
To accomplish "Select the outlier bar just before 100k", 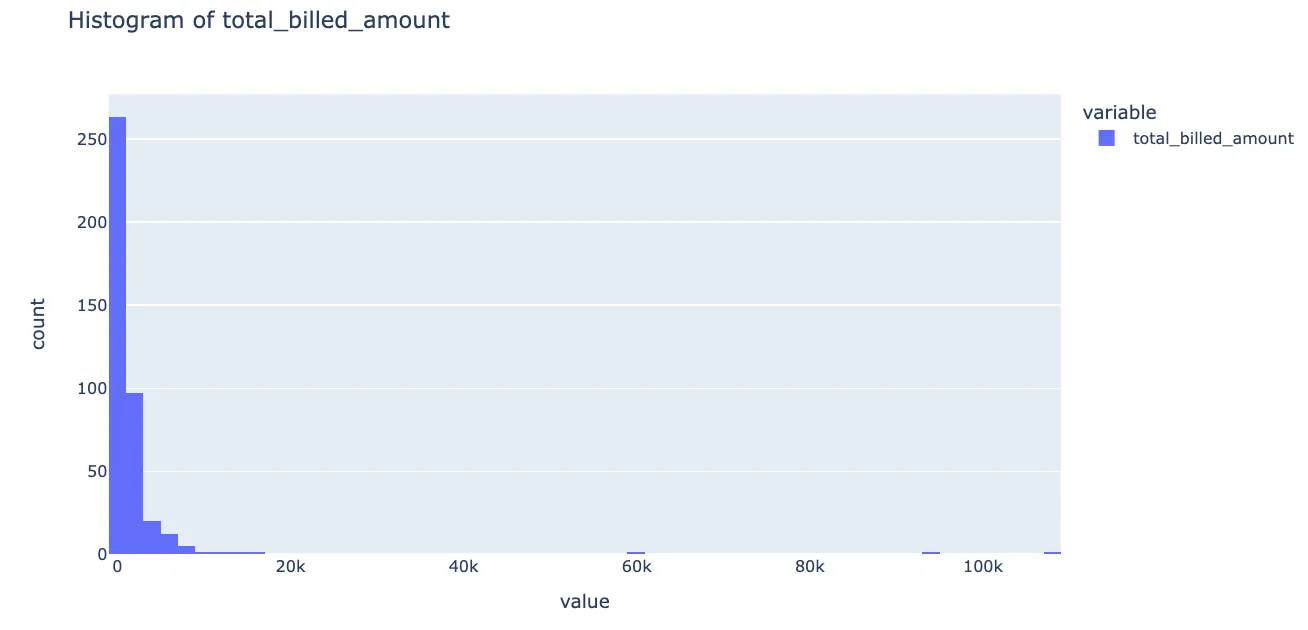I will (931, 552).
